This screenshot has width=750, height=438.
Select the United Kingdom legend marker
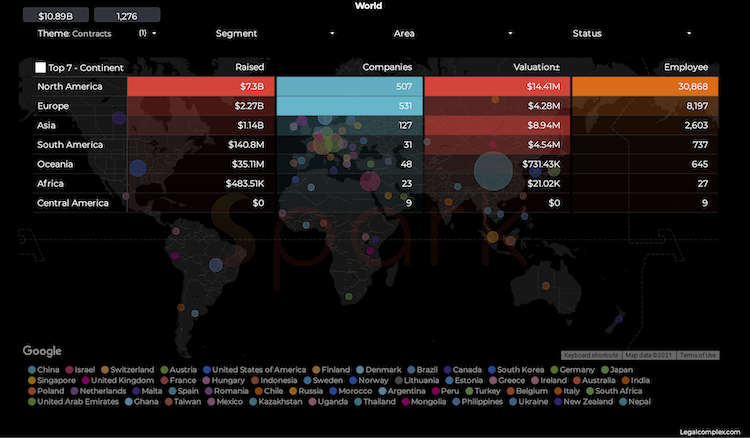pos(86,381)
